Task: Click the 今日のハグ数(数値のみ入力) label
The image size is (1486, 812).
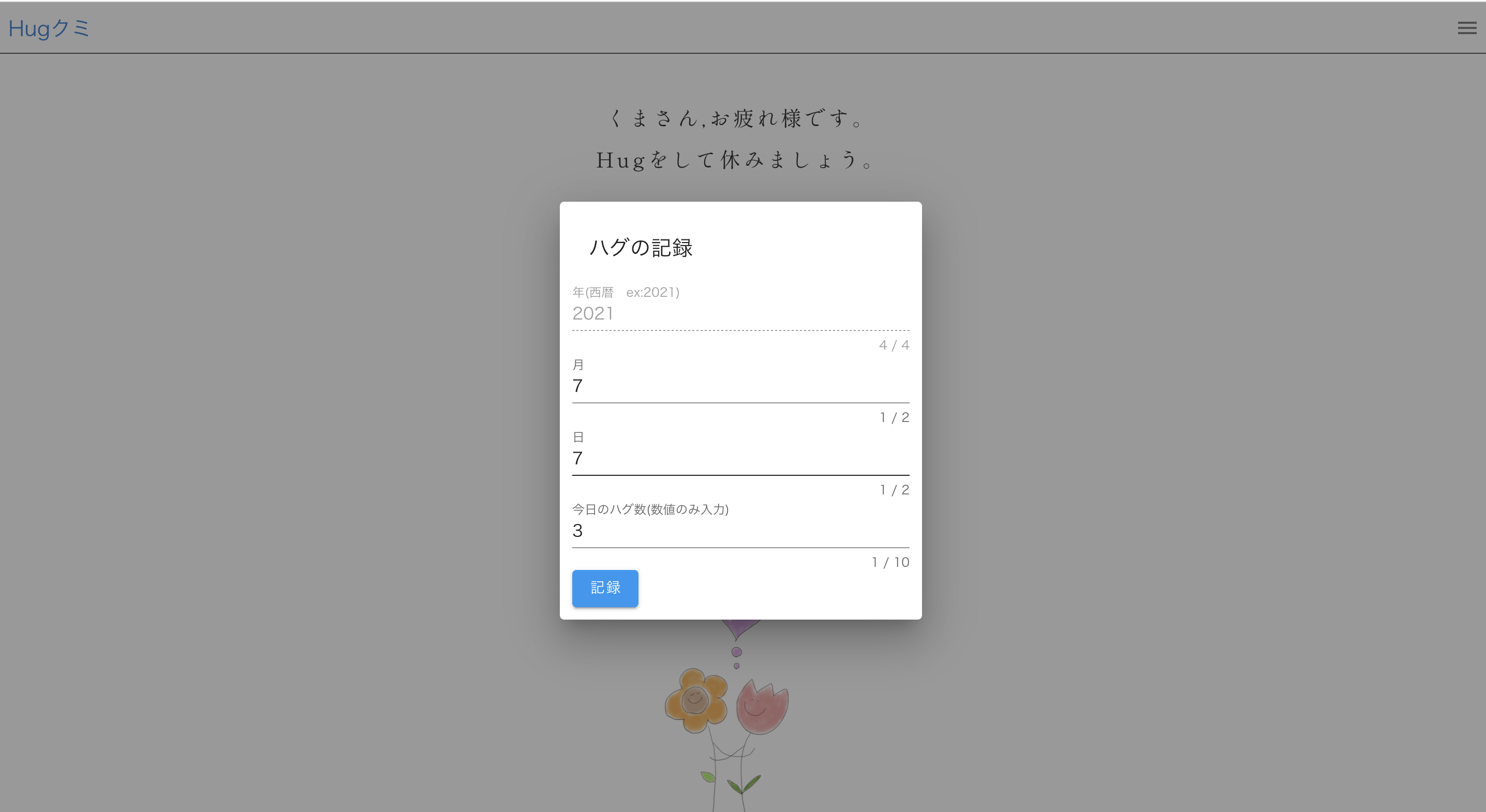Action: pos(651,510)
